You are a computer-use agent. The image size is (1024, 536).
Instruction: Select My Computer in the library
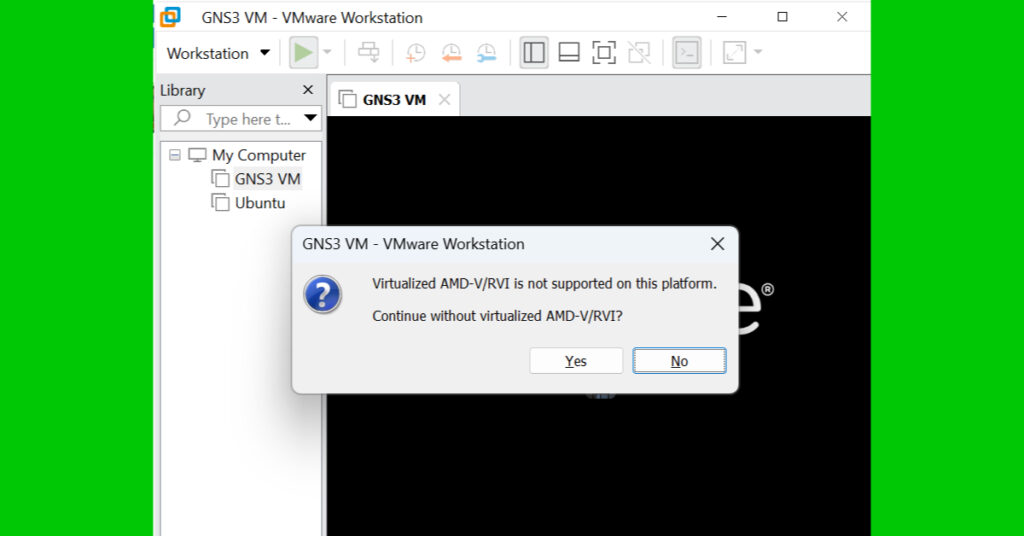[259, 155]
